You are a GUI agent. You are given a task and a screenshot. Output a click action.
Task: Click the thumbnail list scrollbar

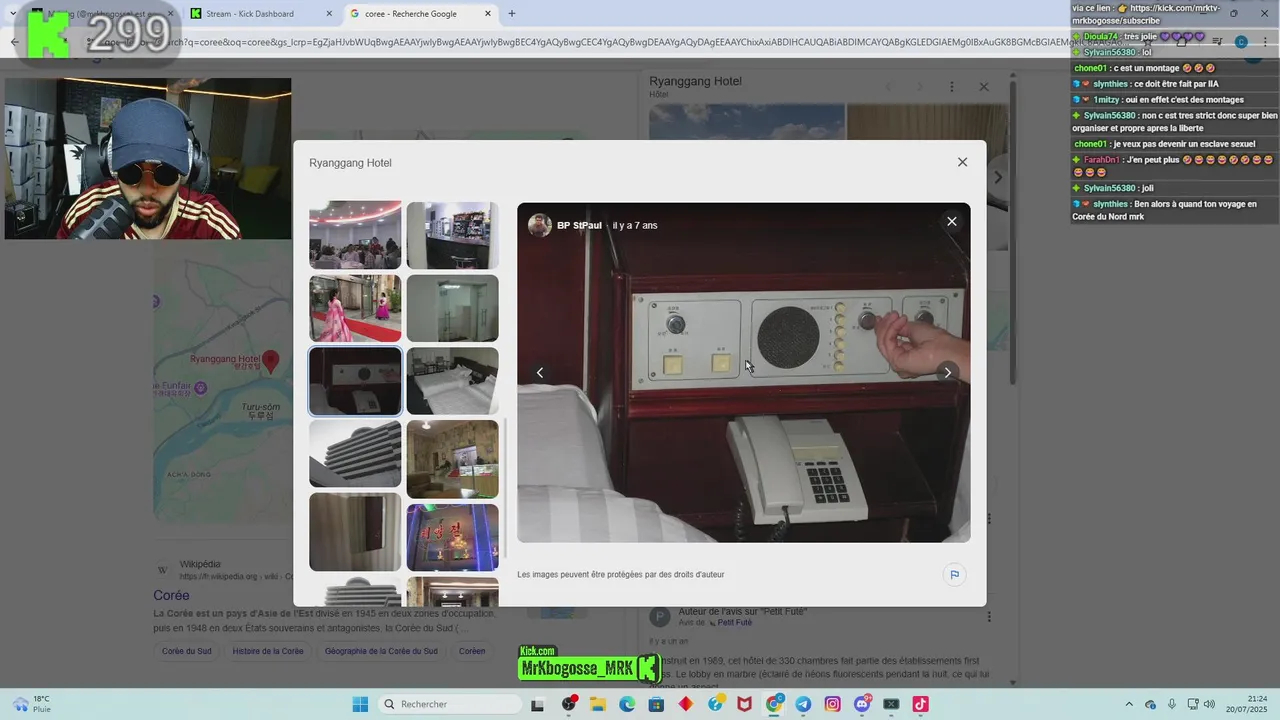pyautogui.click(x=505, y=488)
